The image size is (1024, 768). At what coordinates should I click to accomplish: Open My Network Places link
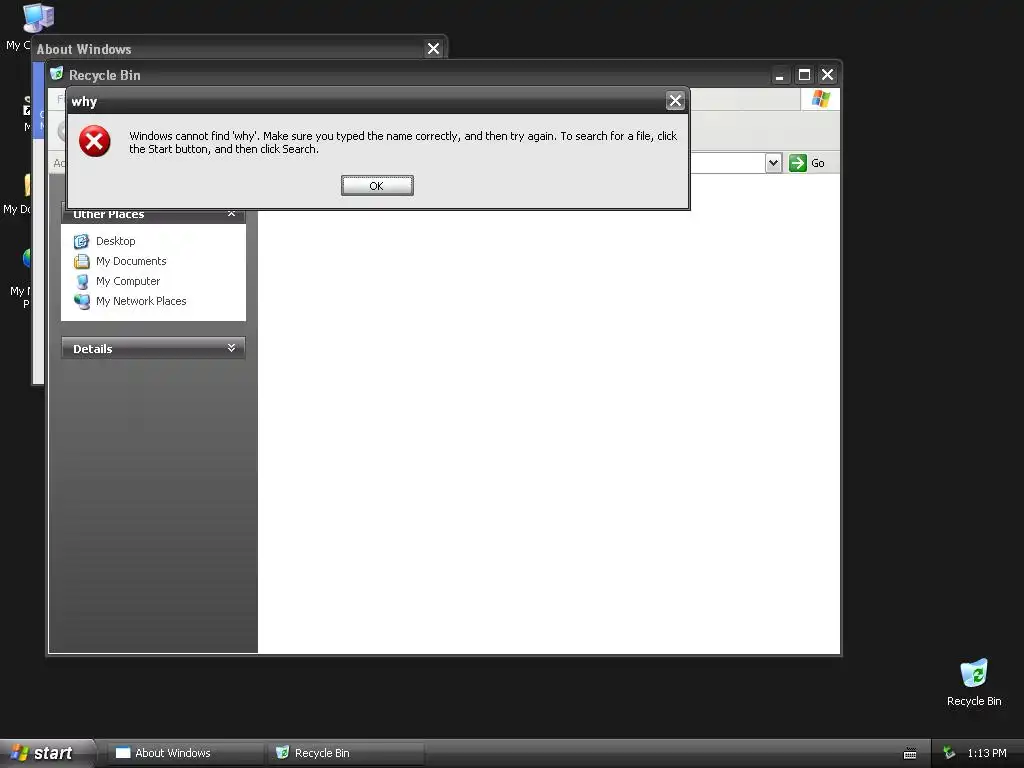tap(141, 301)
